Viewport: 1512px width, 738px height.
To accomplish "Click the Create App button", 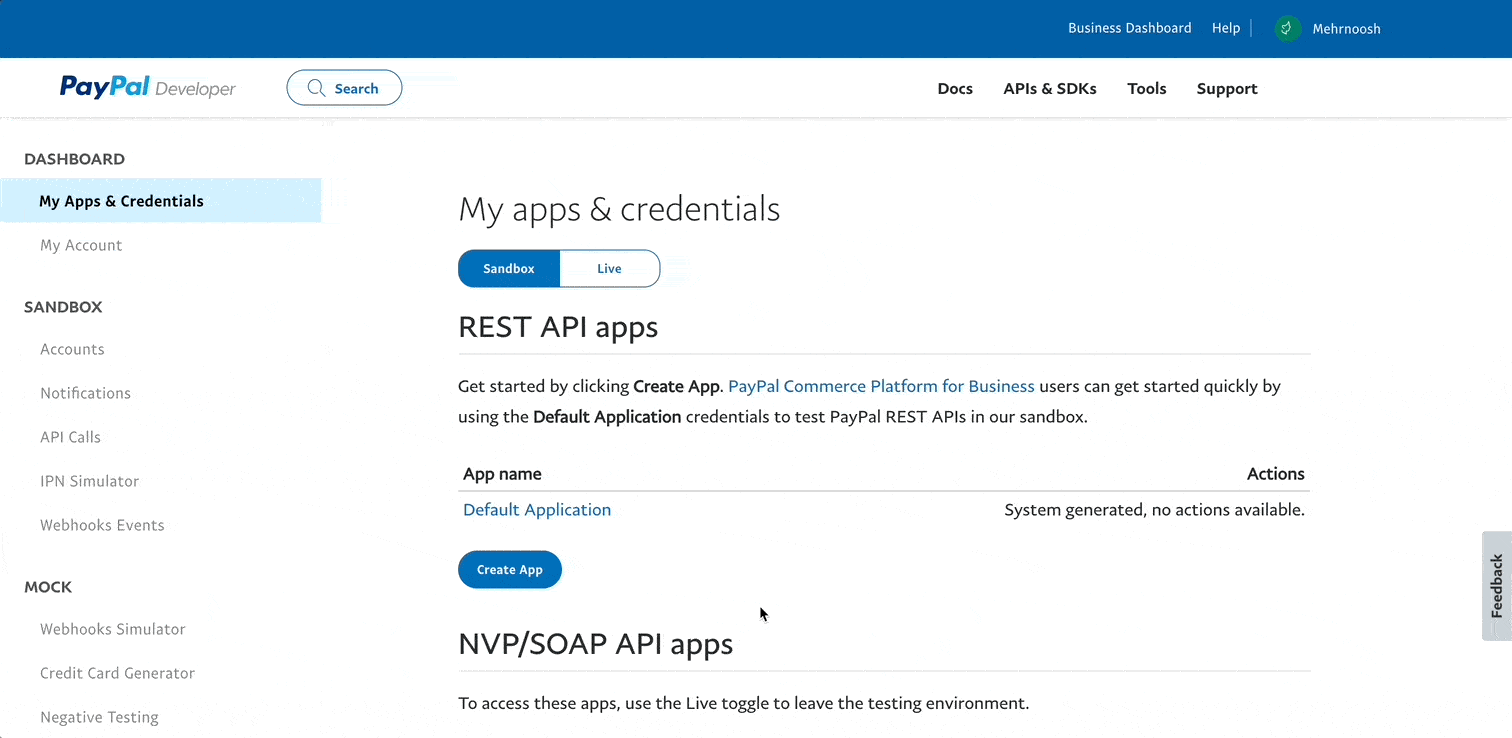I will coord(510,569).
